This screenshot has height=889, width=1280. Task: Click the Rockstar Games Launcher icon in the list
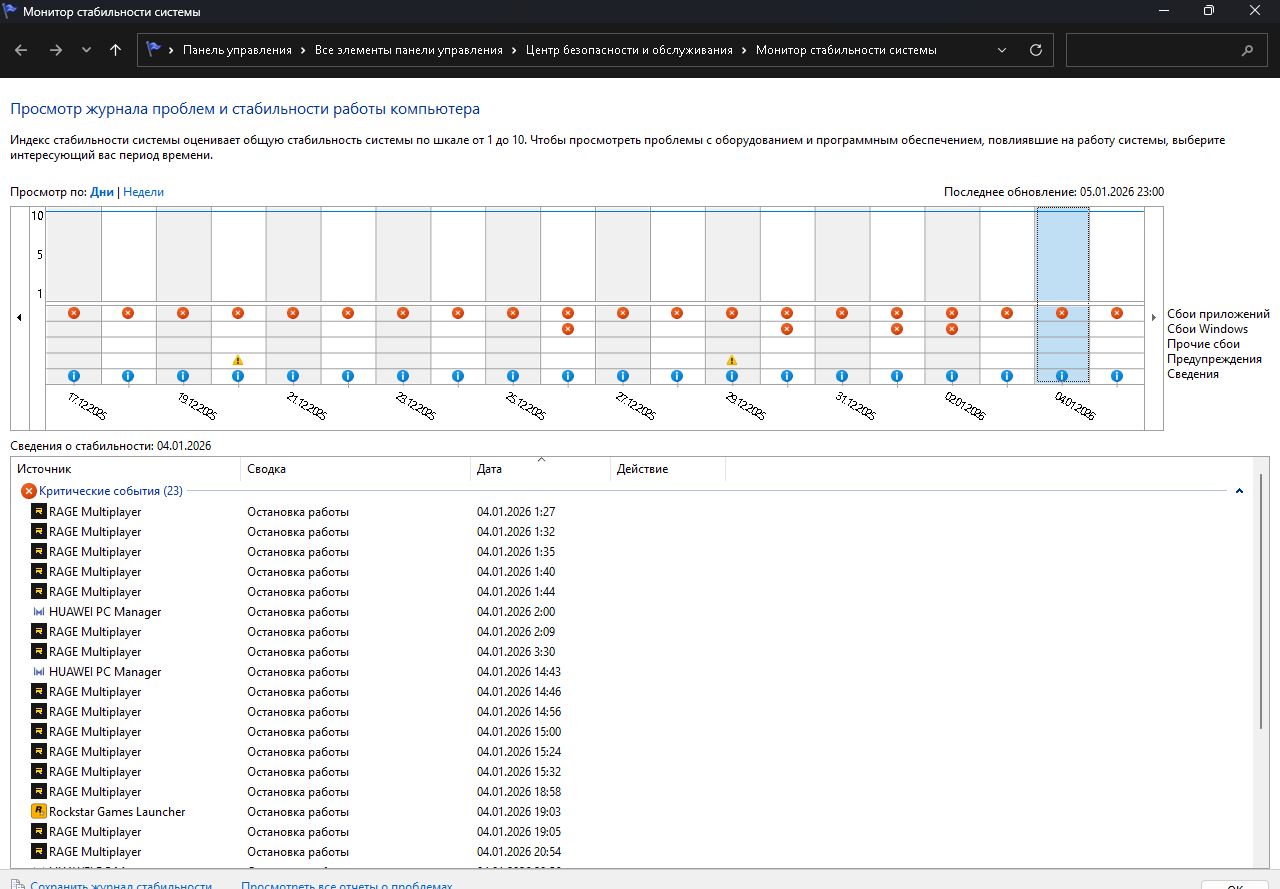[39, 812]
